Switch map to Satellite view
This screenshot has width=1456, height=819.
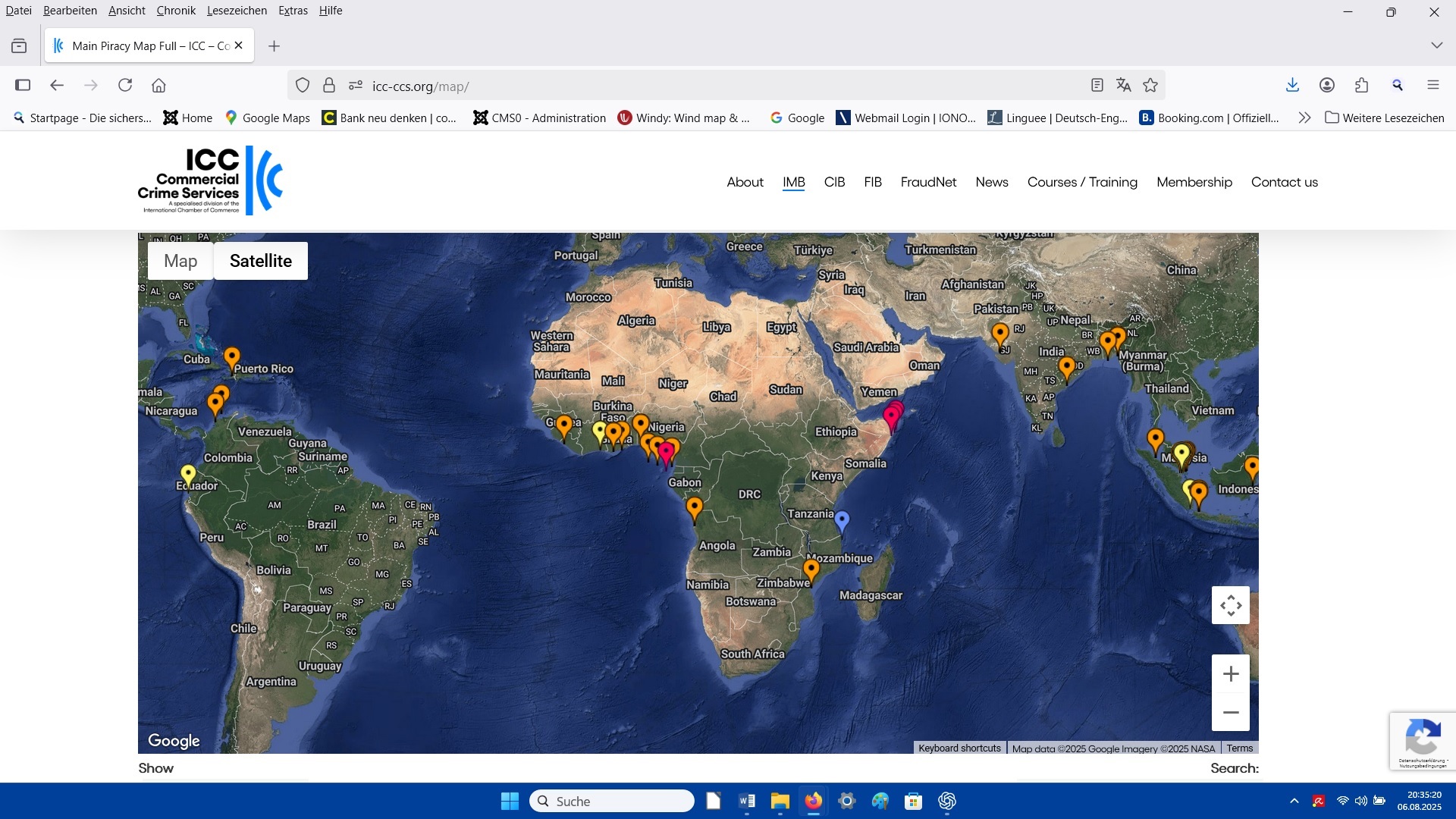[x=260, y=261]
